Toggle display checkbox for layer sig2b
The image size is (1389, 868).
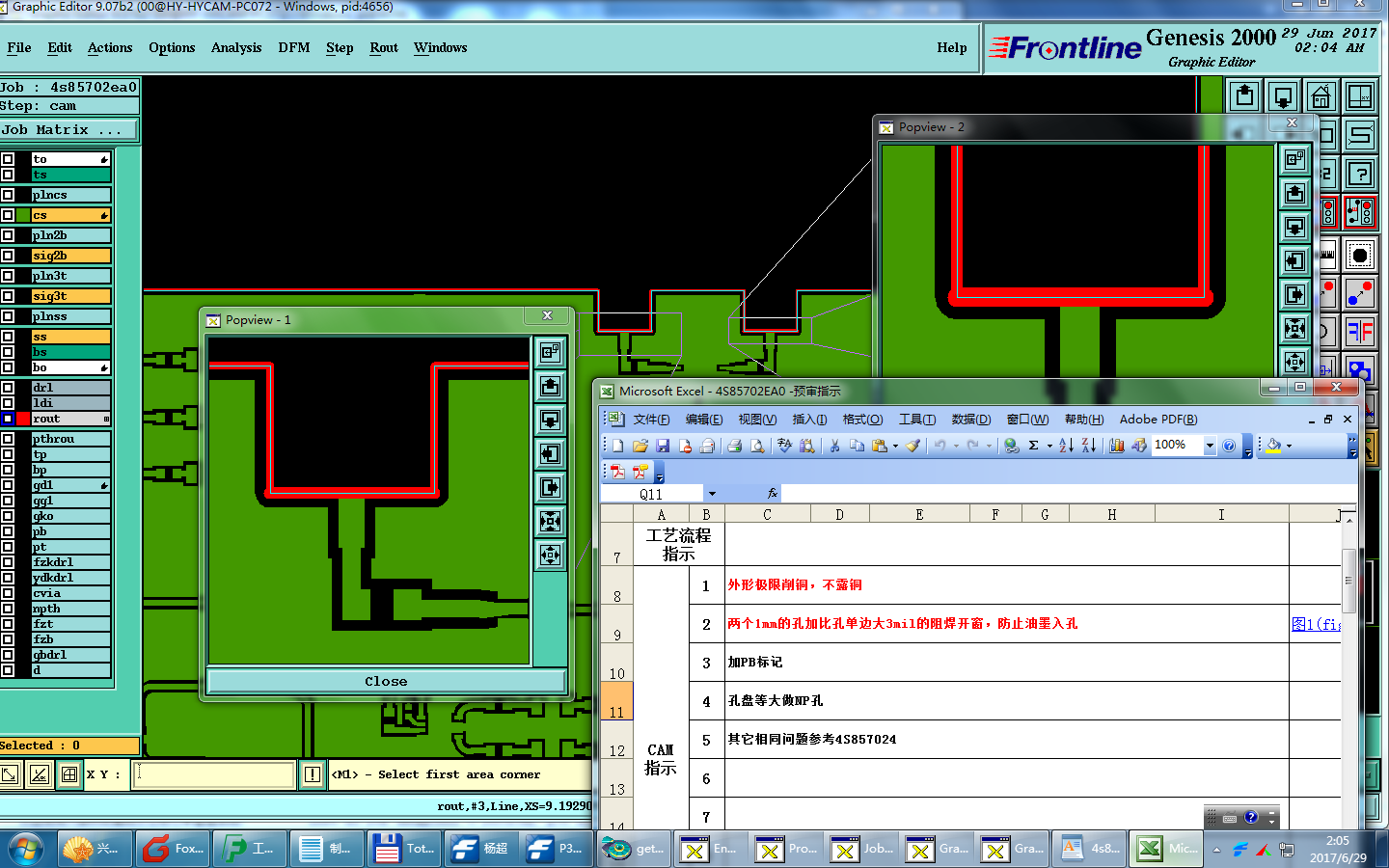[x=8, y=256]
